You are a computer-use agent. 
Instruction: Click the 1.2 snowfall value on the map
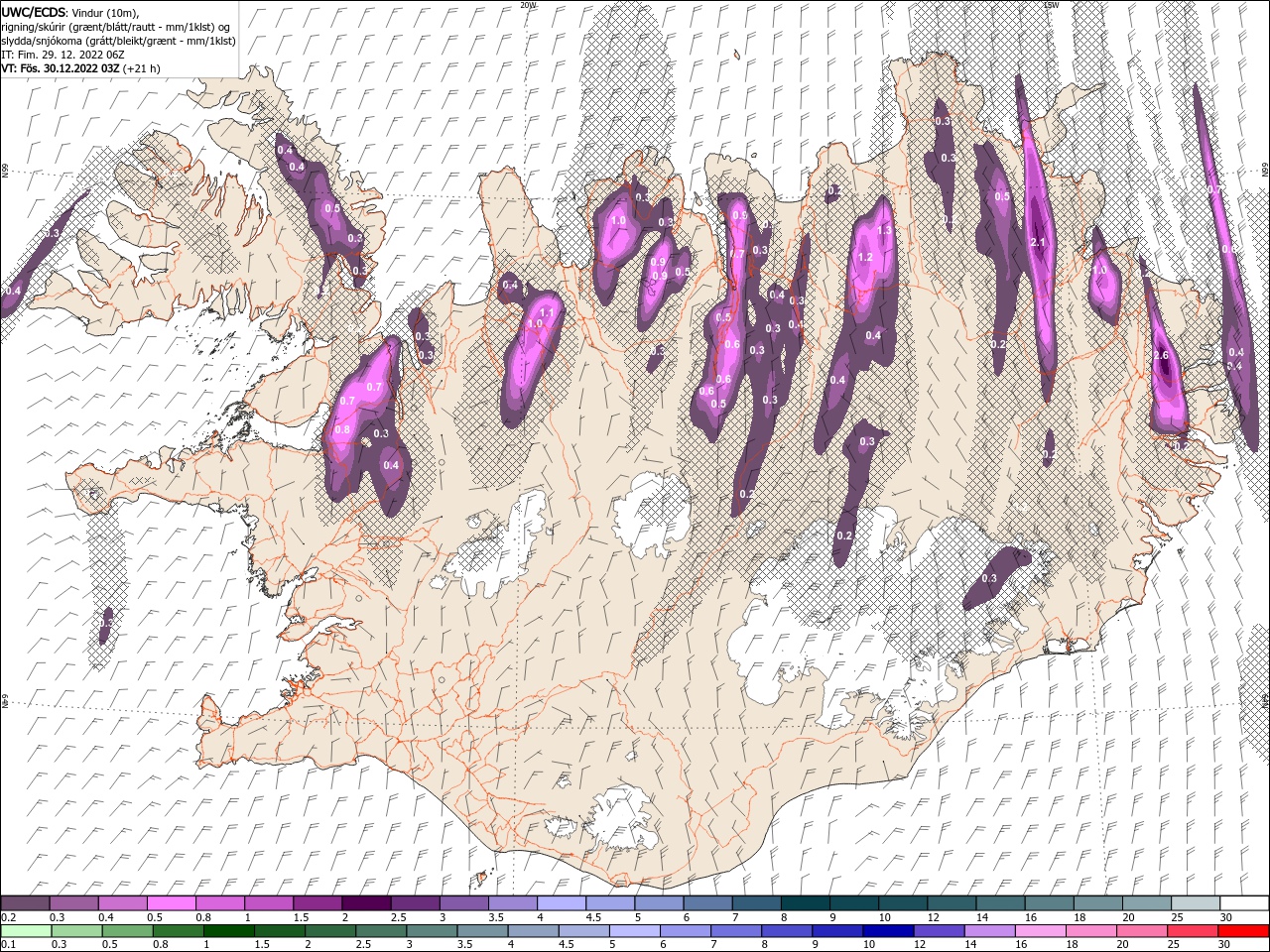[864, 257]
